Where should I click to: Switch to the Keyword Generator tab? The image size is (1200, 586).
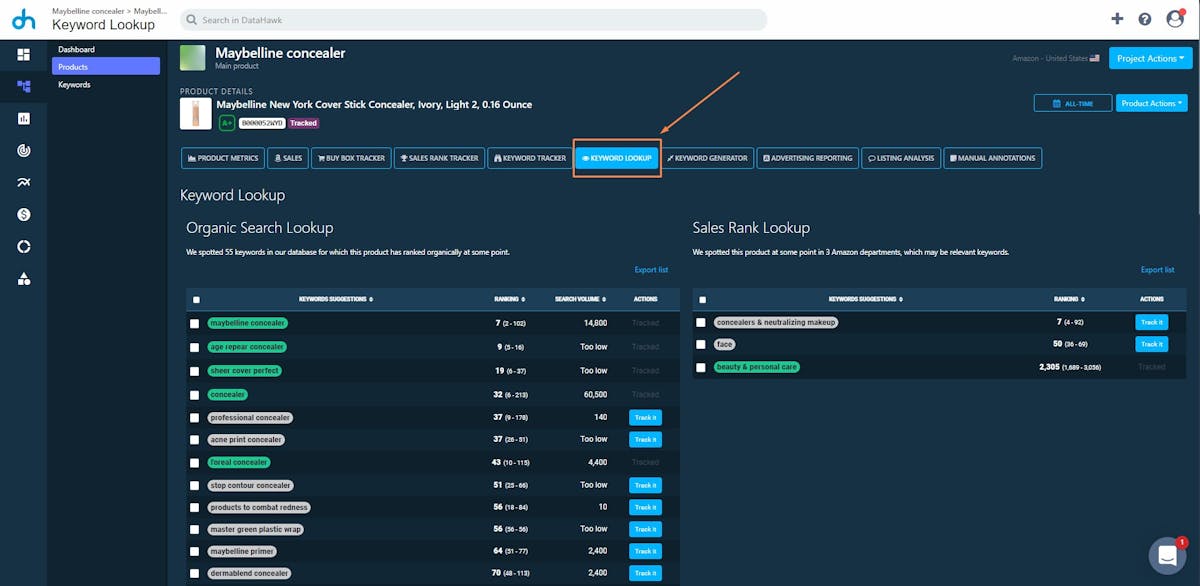tap(708, 158)
